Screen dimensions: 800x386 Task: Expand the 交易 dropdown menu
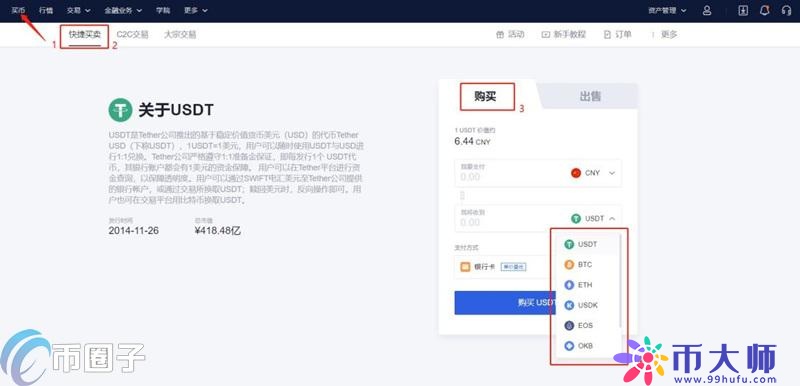click(79, 10)
